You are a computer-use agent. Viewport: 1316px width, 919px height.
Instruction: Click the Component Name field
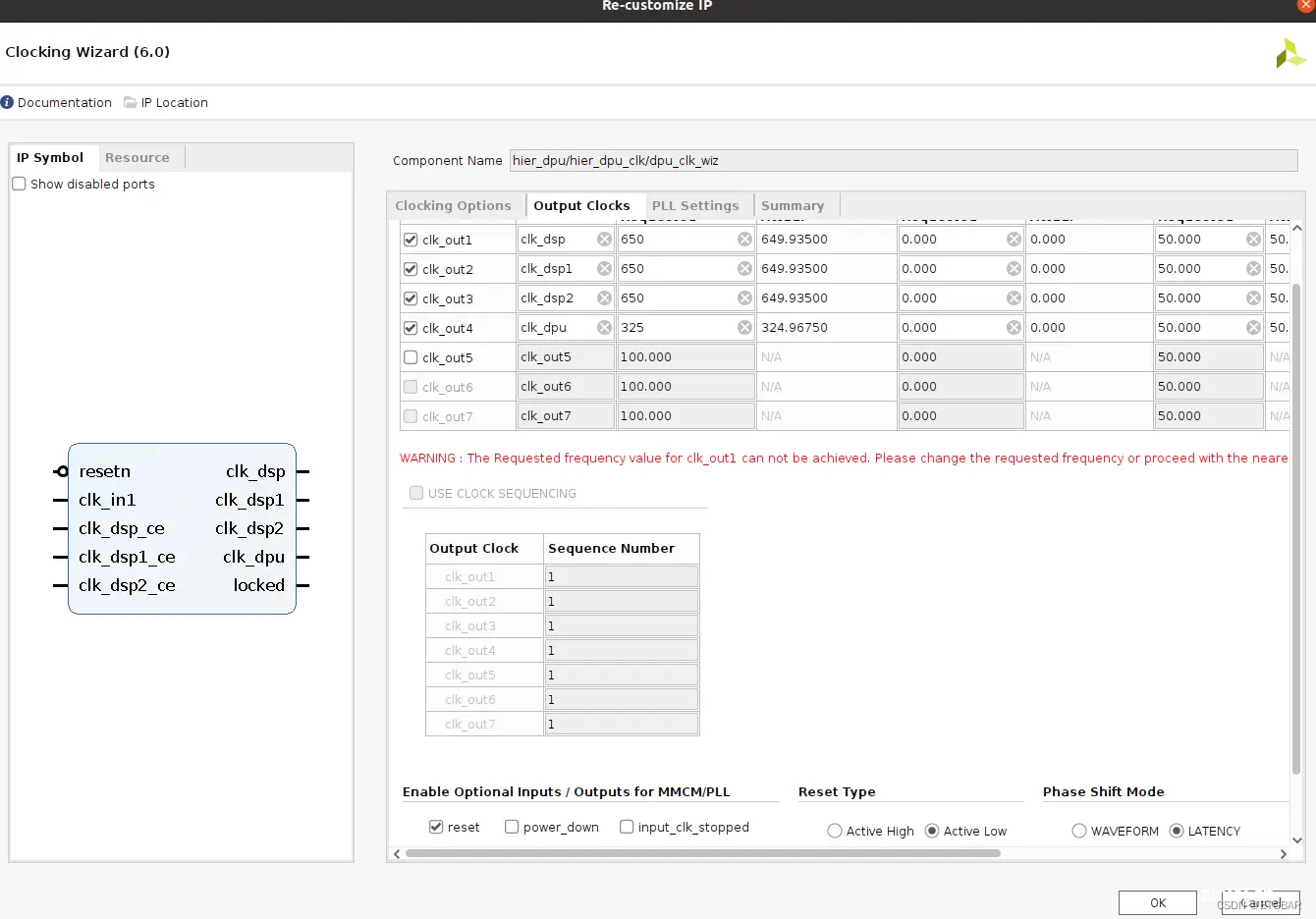coord(904,160)
